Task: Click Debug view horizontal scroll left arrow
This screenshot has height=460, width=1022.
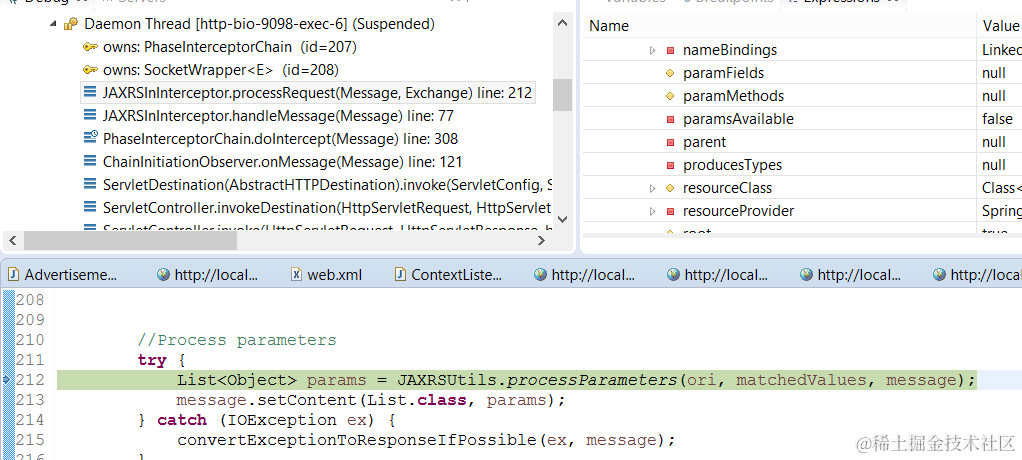Action: coord(12,240)
